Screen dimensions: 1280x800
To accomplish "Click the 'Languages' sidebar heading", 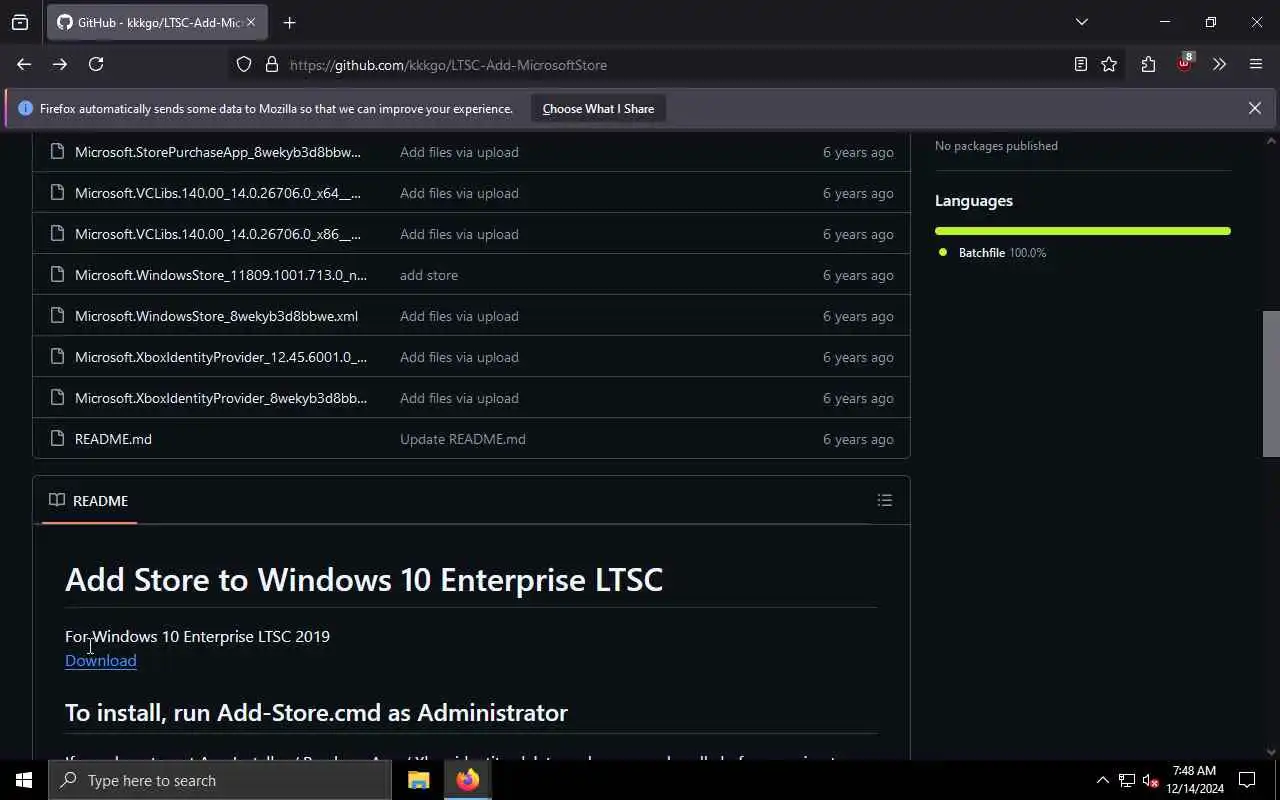I will [974, 200].
